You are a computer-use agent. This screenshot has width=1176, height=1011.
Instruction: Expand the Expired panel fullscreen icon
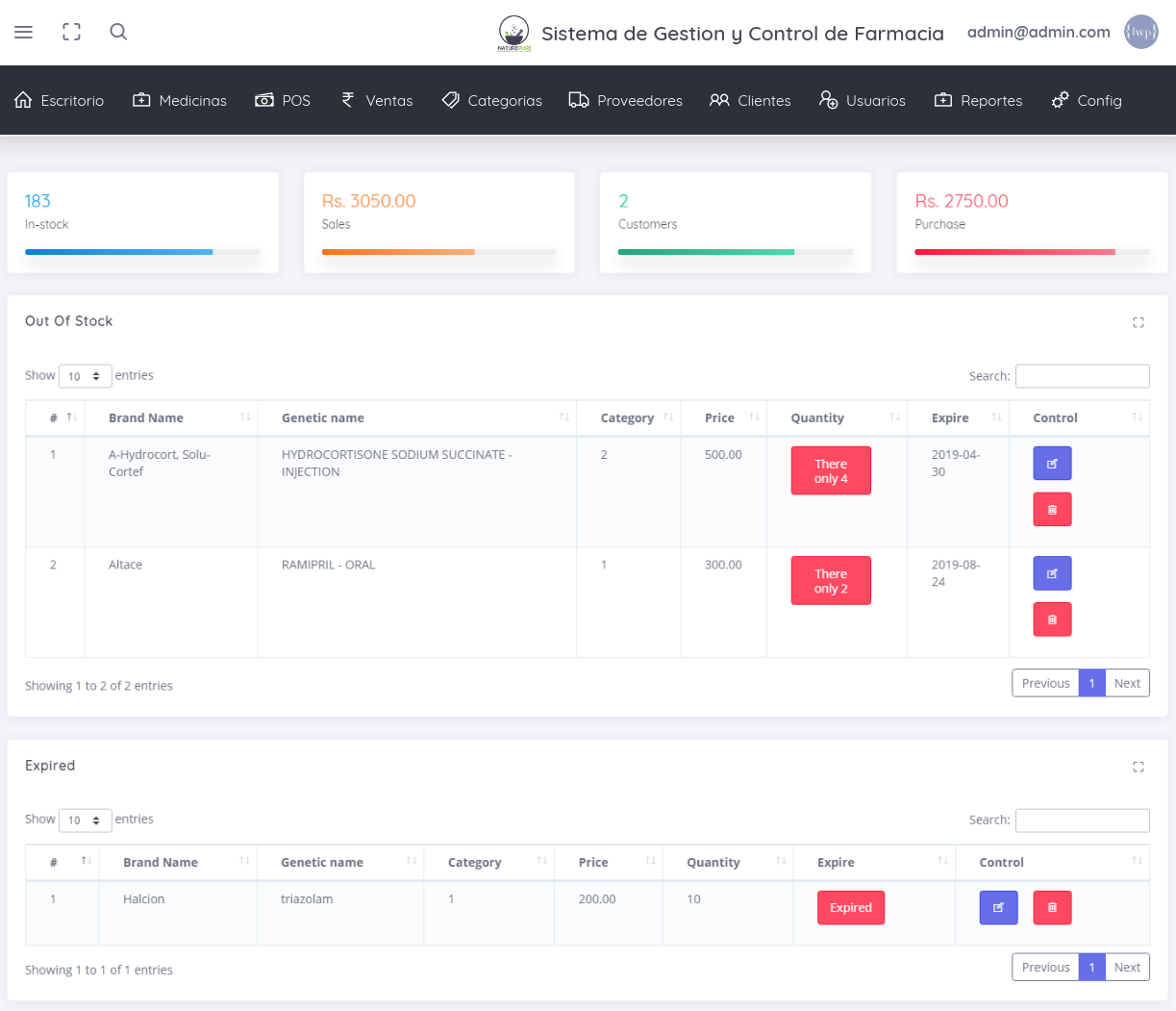click(1138, 767)
